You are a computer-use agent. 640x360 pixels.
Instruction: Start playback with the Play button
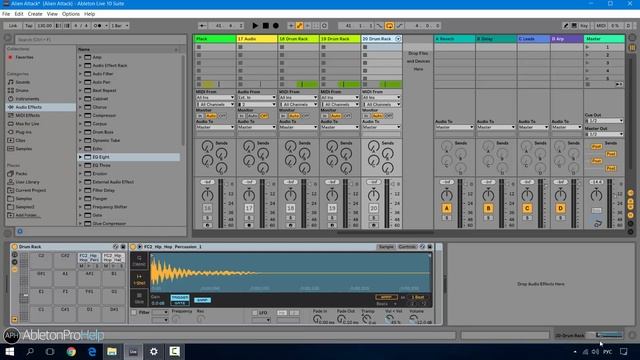pyautogui.click(x=255, y=25)
